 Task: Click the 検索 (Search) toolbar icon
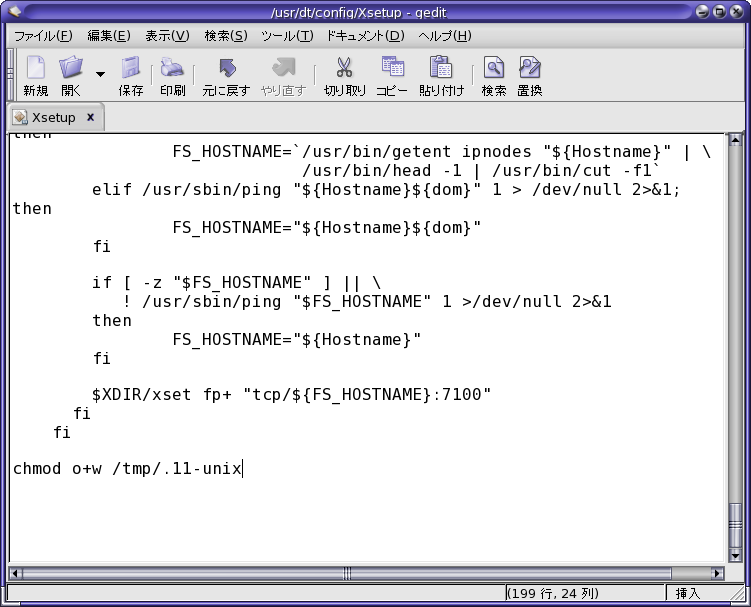point(494,68)
